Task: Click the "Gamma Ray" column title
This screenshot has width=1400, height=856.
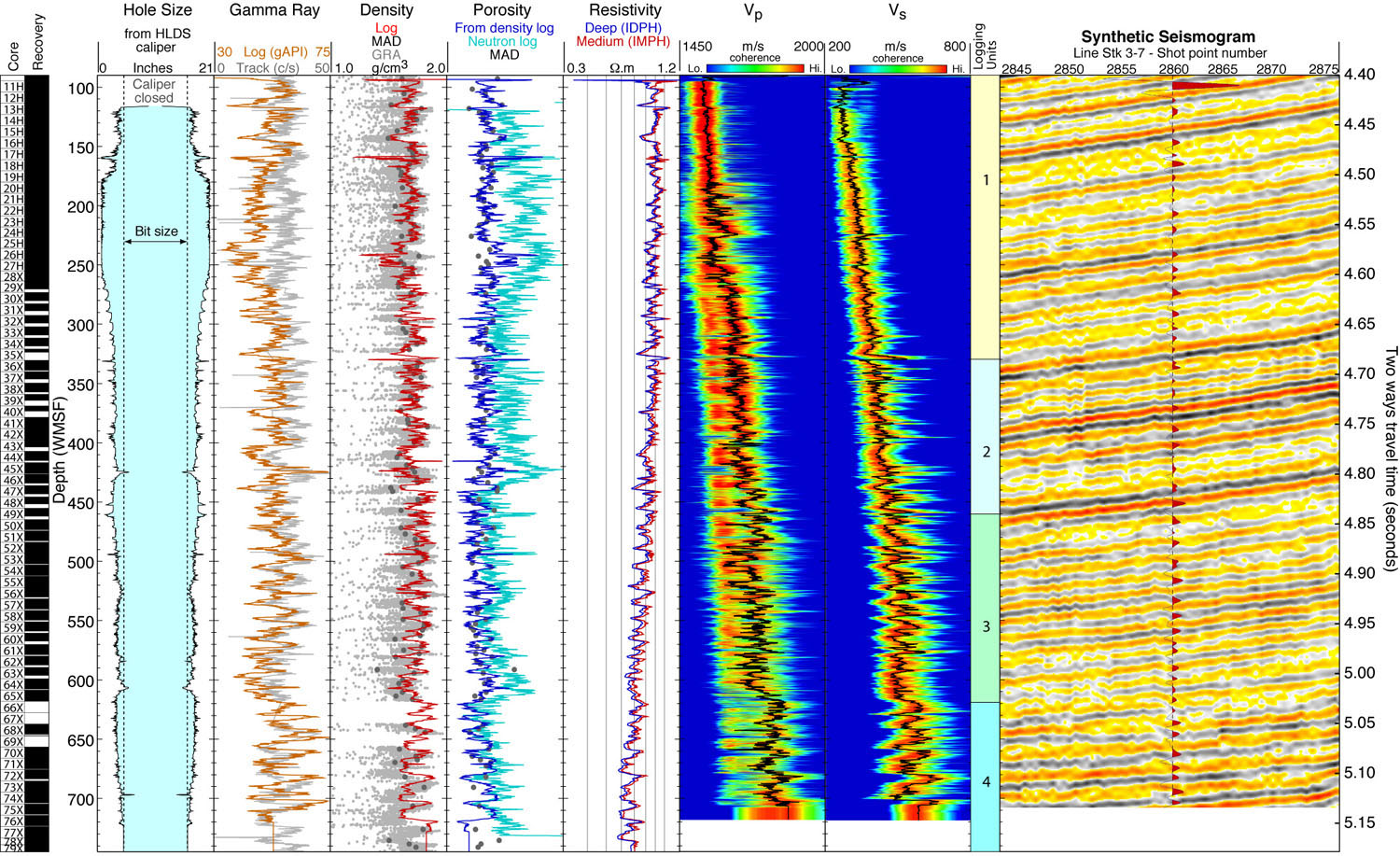Action: pos(274,10)
